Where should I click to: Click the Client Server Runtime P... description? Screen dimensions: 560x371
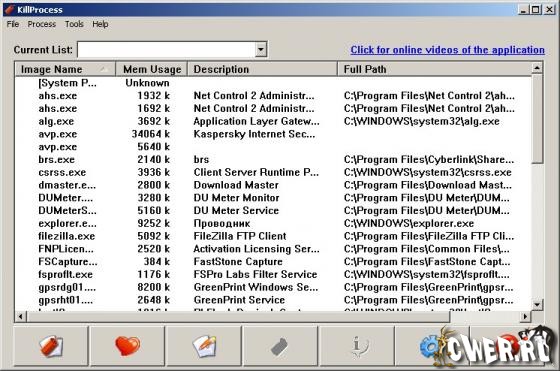256,172
